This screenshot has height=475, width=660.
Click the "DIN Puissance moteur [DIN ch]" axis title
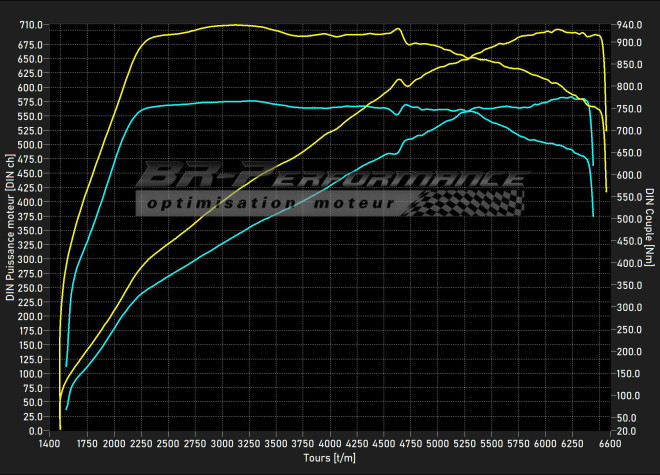click(x=10, y=228)
